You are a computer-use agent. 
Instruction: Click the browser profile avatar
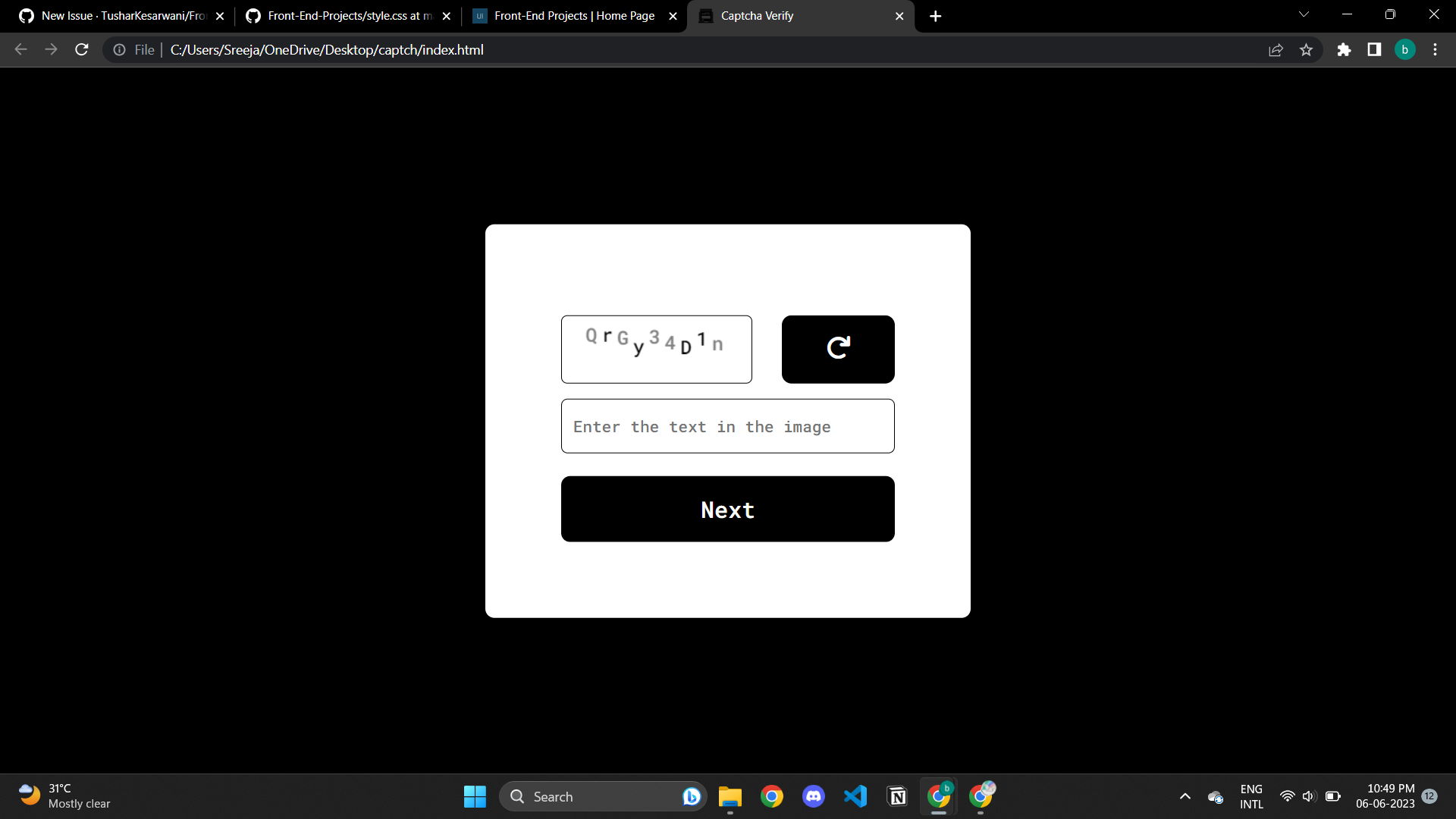tap(1405, 49)
